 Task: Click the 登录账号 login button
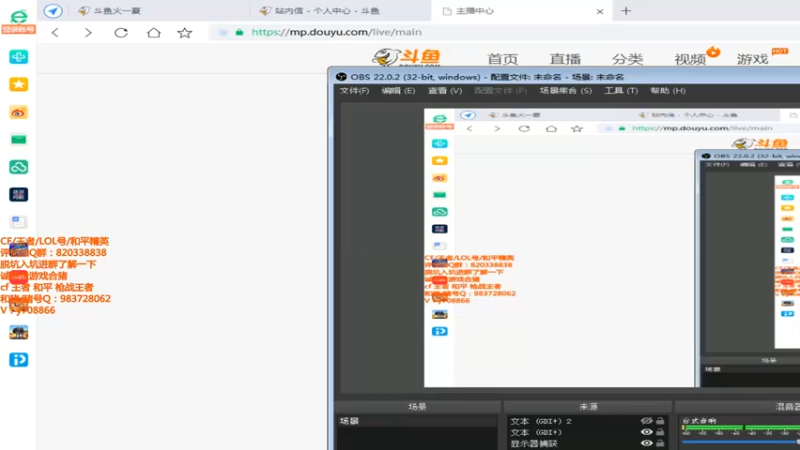click(18, 29)
